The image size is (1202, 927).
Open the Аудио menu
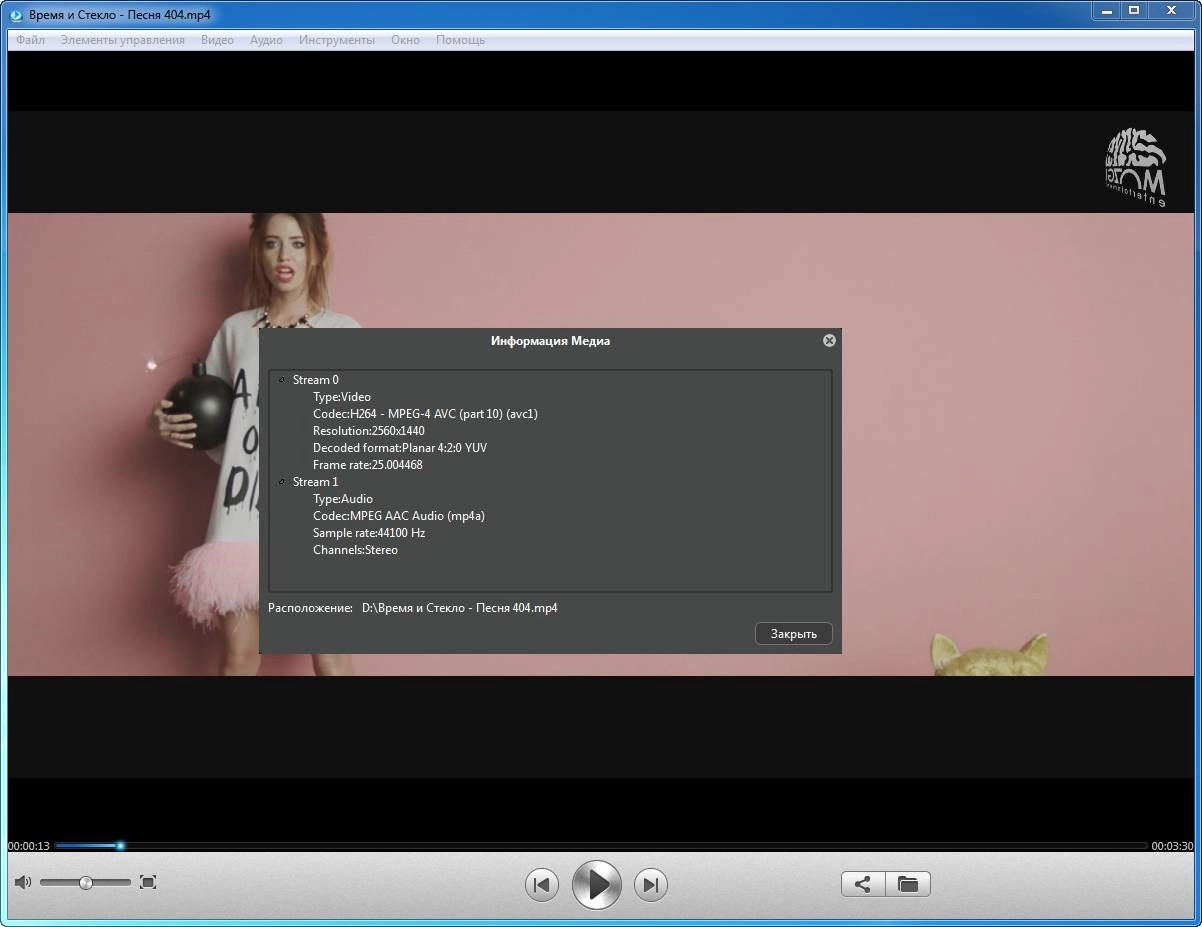(266, 40)
